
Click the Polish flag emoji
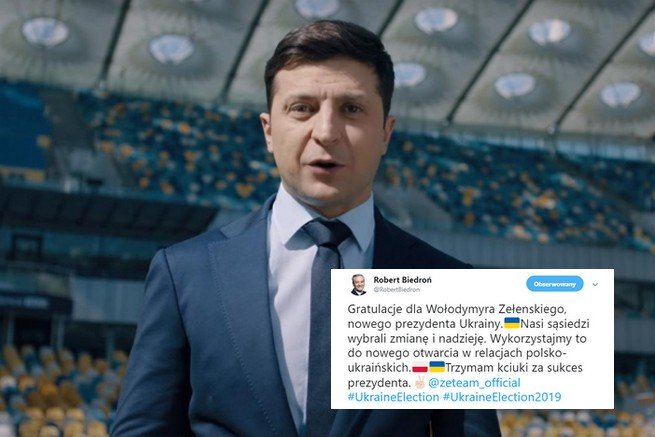coord(420,367)
